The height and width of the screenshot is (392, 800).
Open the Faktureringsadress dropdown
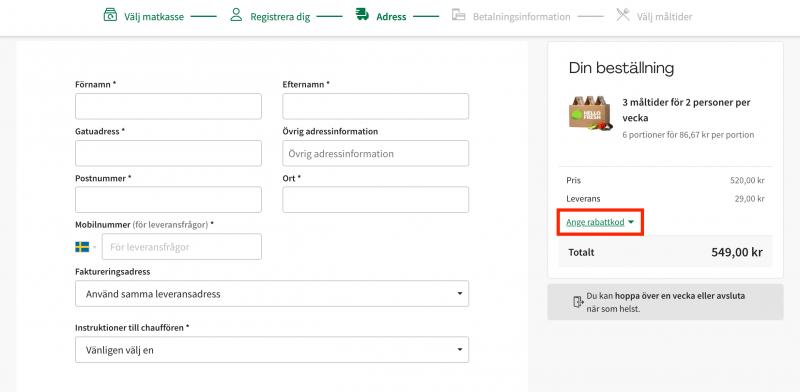click(x=272, y=293)
